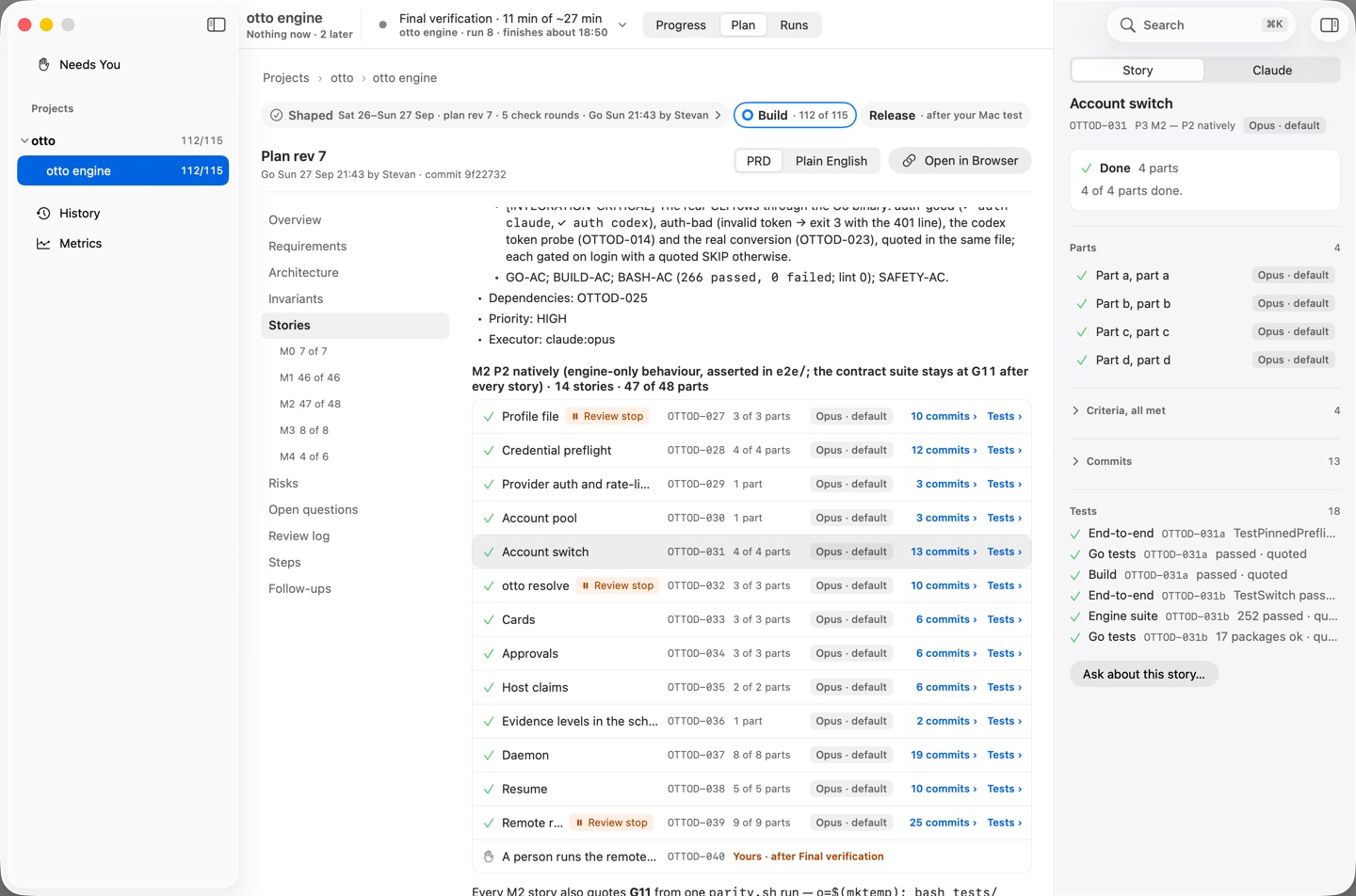Select the Story segment in inspector

tap(1138, 71)
